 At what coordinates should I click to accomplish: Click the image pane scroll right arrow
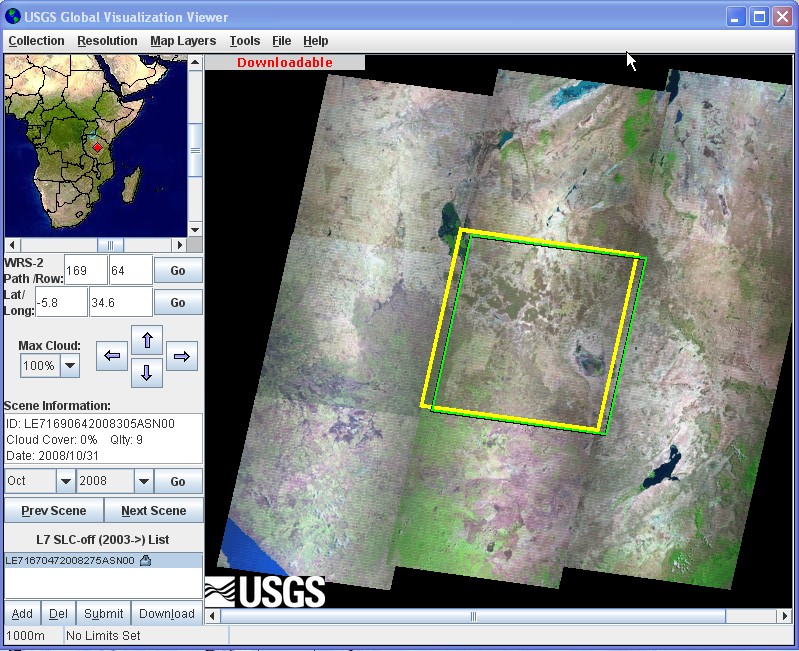point(785,616)
